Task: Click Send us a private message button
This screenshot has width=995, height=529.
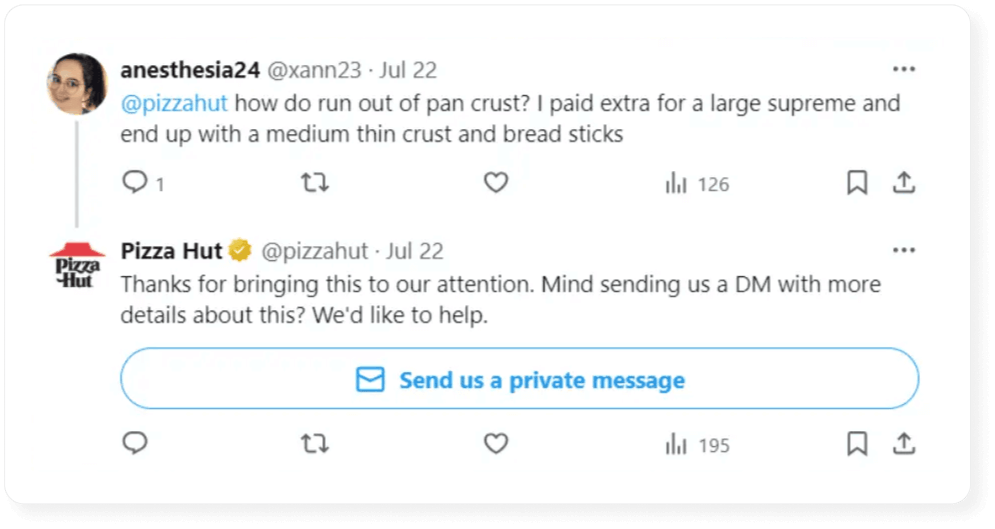Action: click(519, 380)
